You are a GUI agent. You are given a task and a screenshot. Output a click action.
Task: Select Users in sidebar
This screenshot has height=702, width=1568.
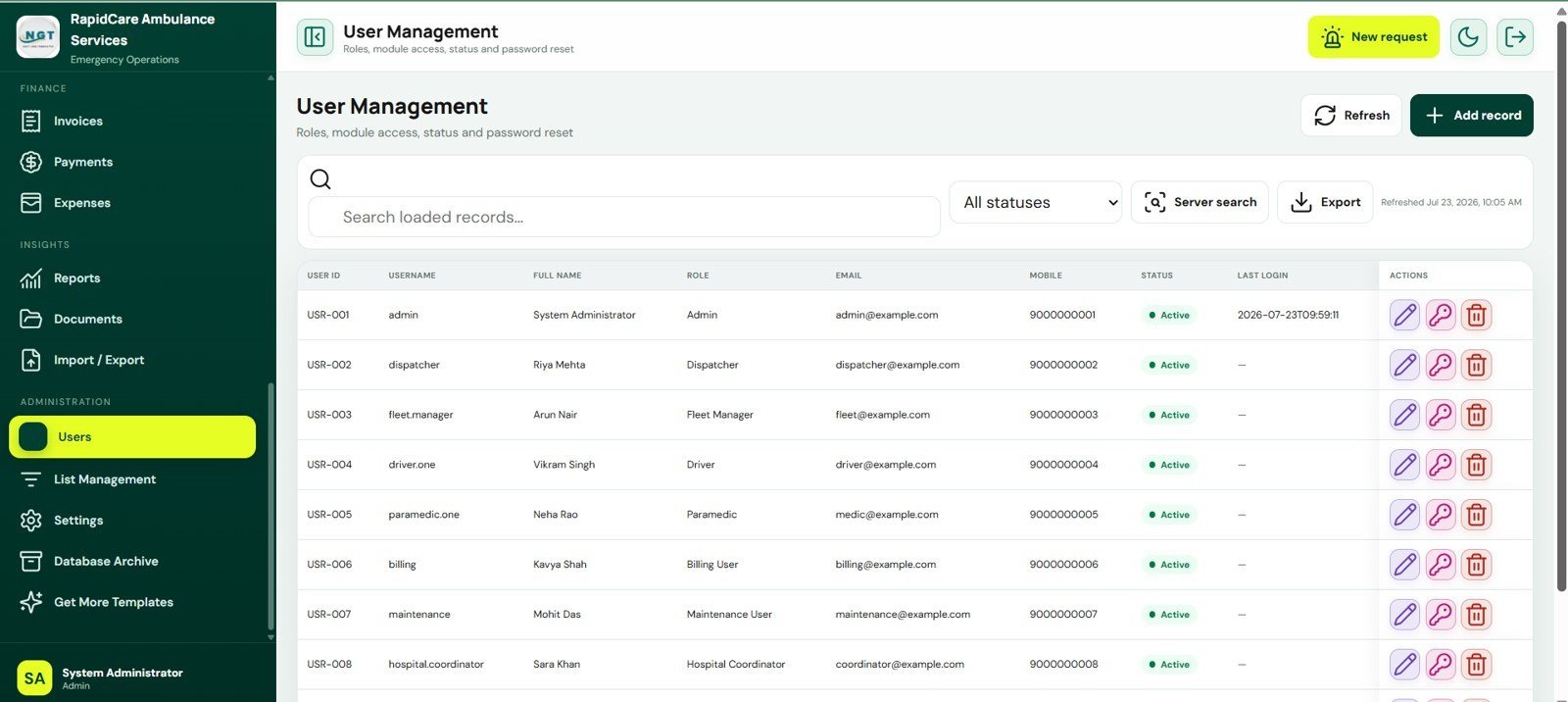(x=132, y=437)
